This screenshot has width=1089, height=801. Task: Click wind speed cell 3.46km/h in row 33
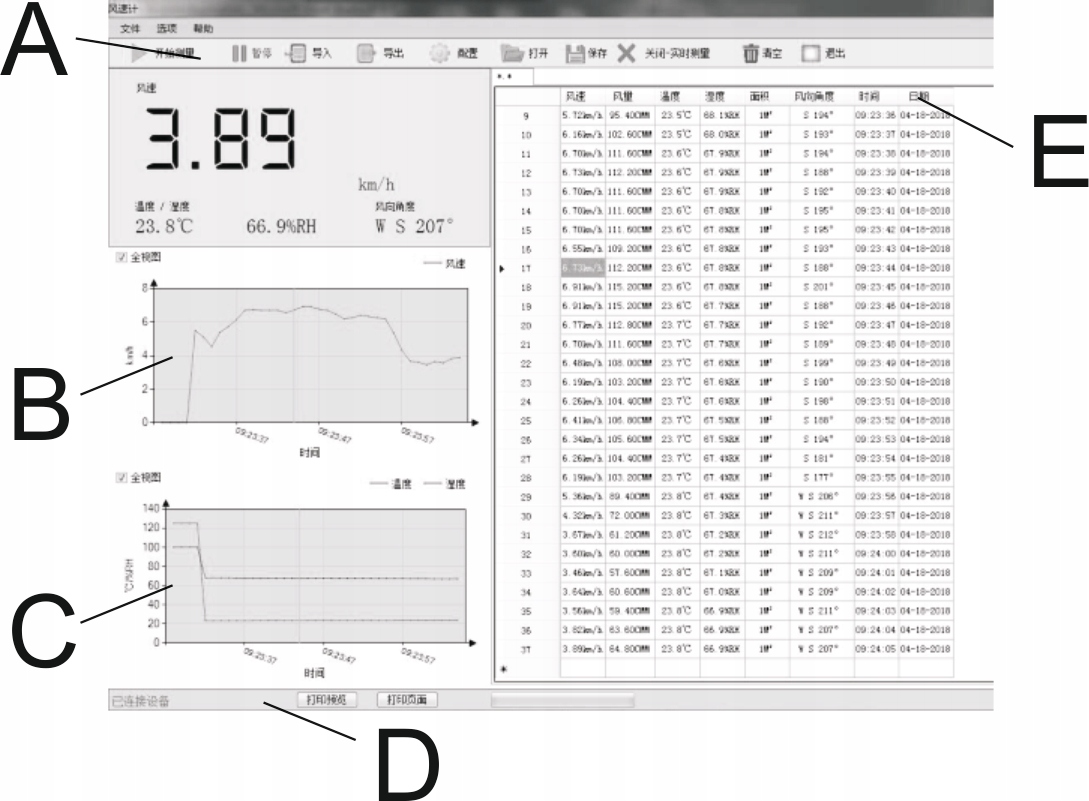(583, 573)
